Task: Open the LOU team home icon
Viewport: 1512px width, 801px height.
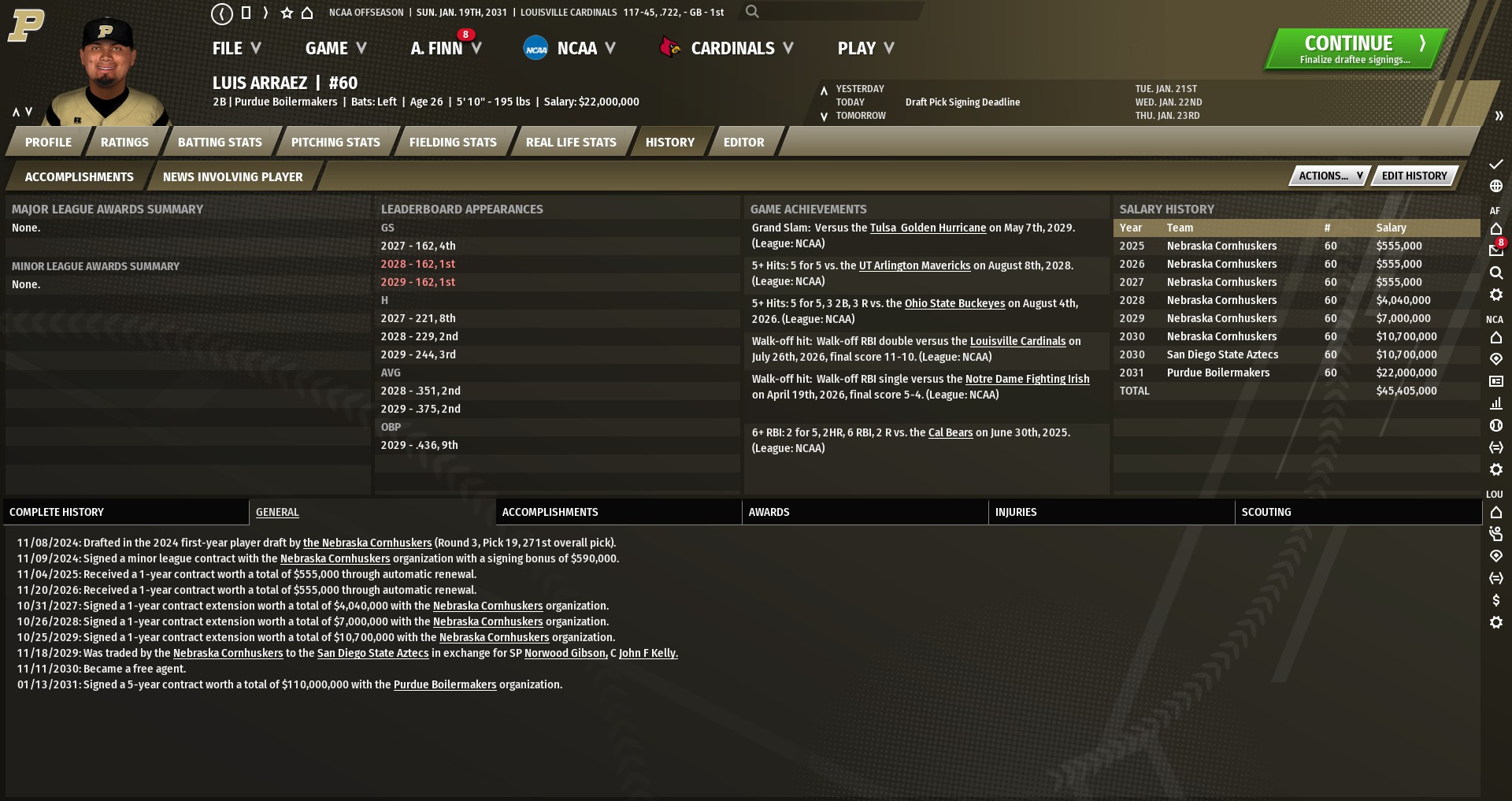Action: pos(1496,512)
